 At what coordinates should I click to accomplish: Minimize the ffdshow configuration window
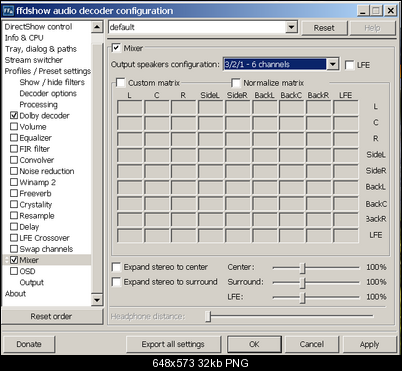point(364,11)
